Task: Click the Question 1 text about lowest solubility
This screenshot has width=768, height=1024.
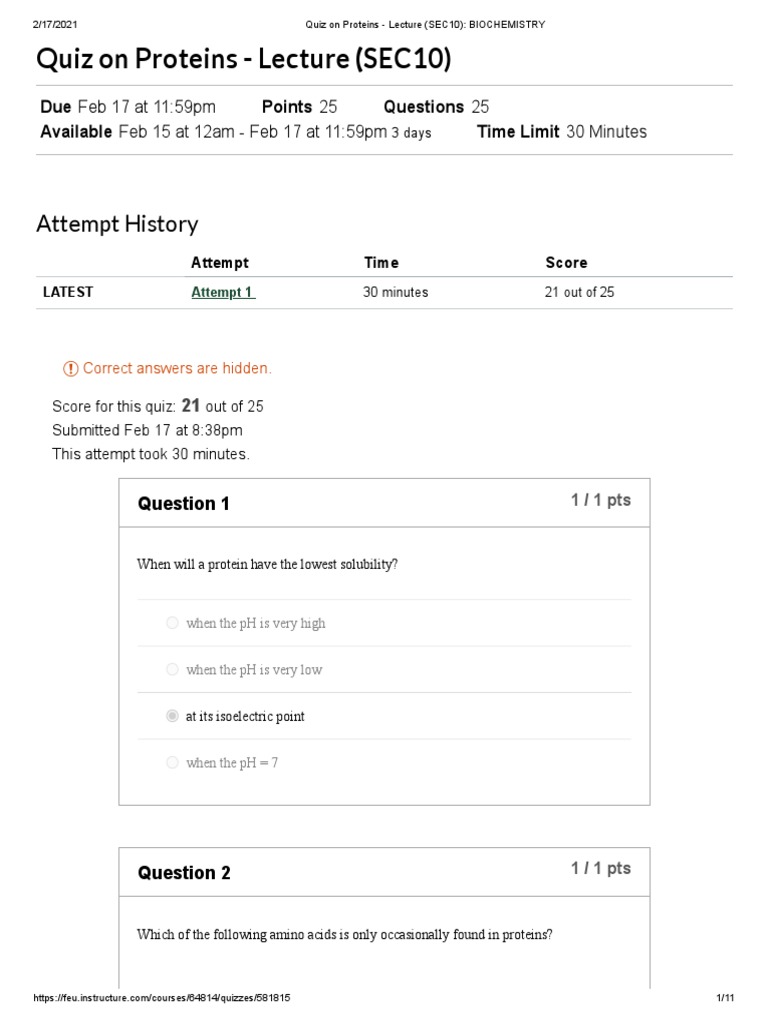Action: pyautogui.click(x=267, y=564)
